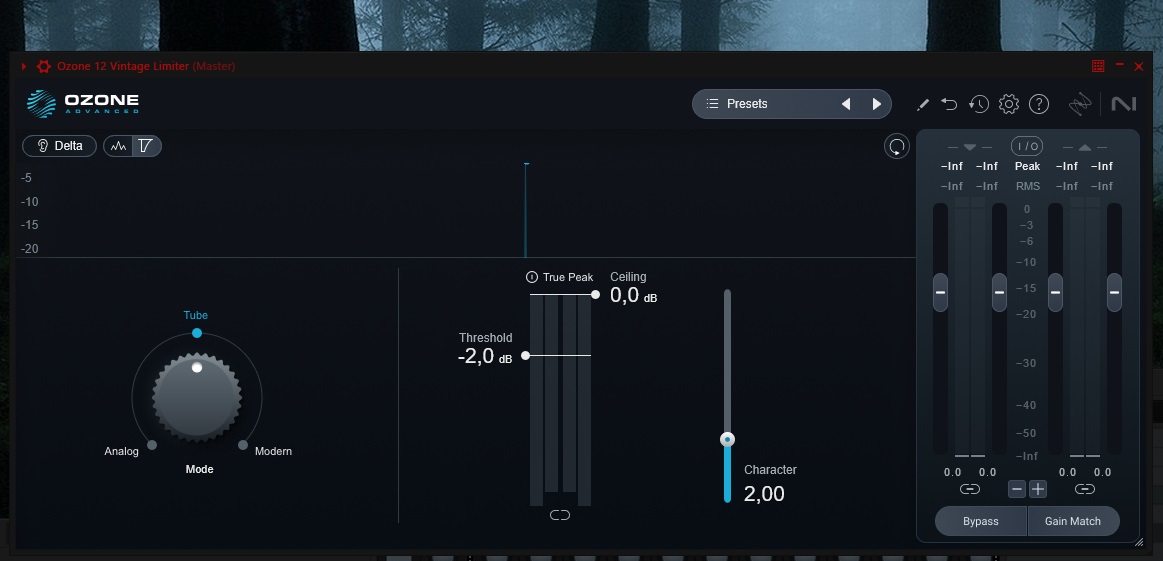The height and width of the screenshot is (561, 1163).
Task: Expand the plugin window title arrow
Action: (x=24, y=66)
